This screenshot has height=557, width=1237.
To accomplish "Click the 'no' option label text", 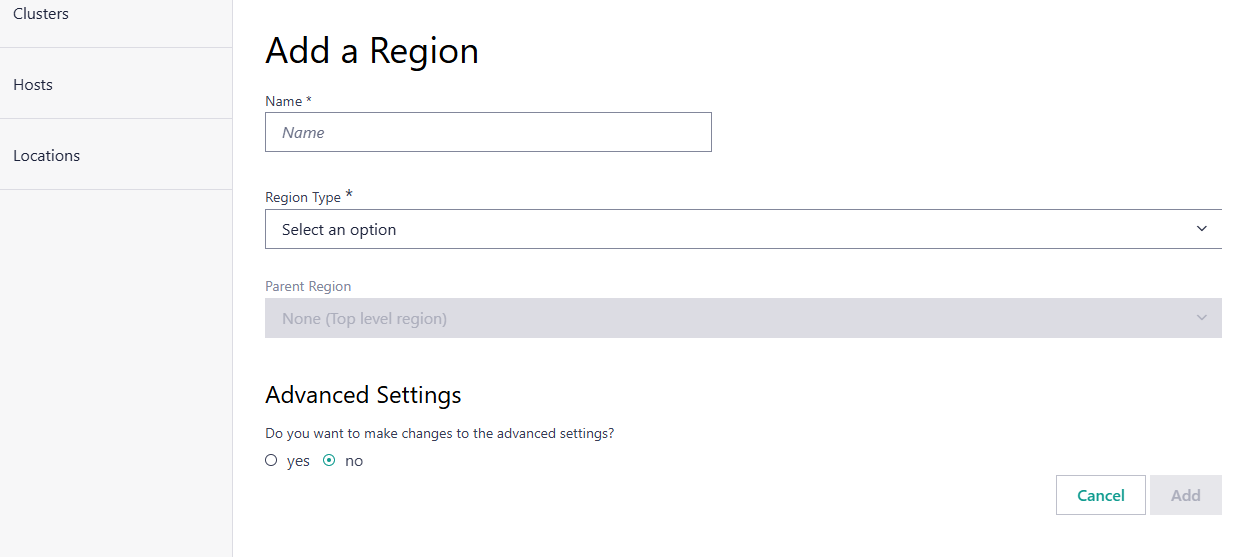I will [x=354, y=461].
